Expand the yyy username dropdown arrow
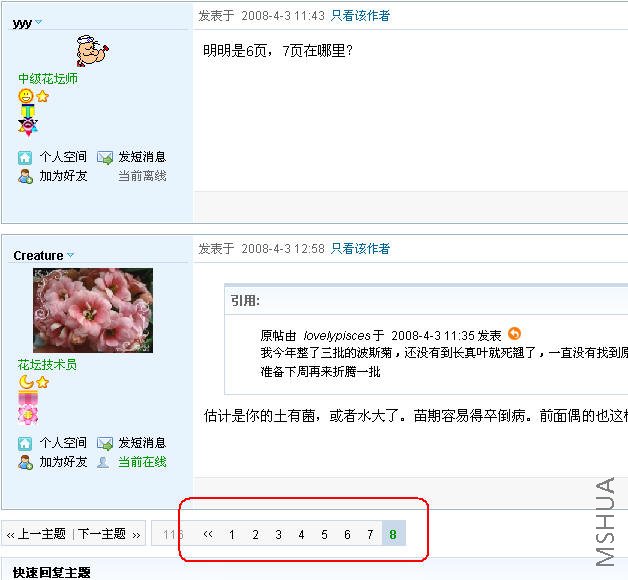628x580 pixels. (x=38, y=22)
